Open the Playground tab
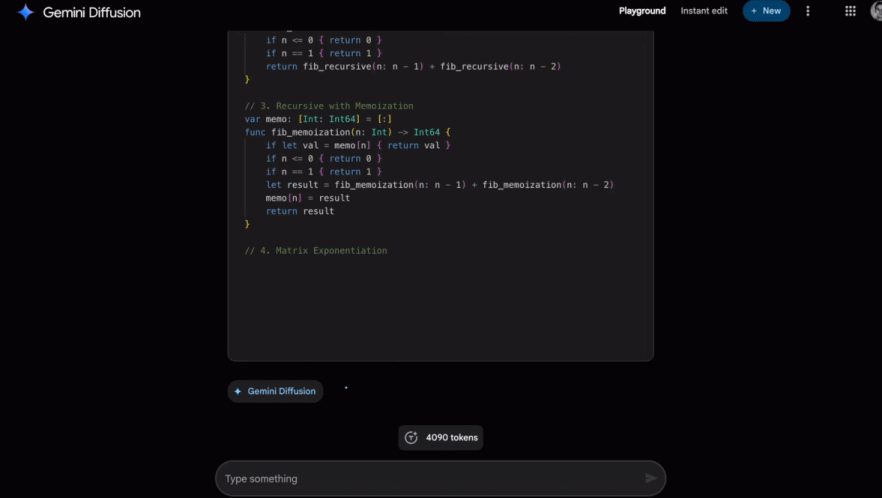Viewport: 882px width, 498px height. [642, 11]
